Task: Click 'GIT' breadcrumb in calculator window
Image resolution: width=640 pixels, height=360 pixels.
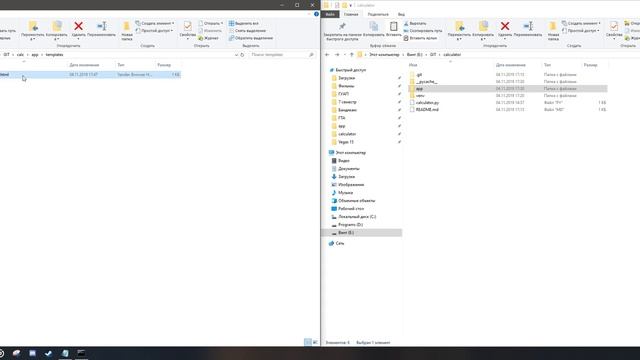Action: pos(433,55)
